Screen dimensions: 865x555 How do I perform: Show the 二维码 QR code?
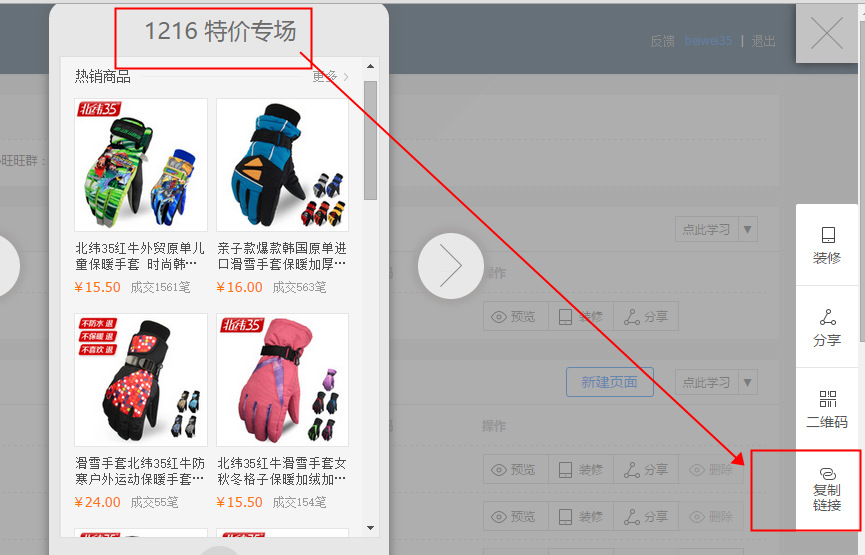[x=827, y=409]
